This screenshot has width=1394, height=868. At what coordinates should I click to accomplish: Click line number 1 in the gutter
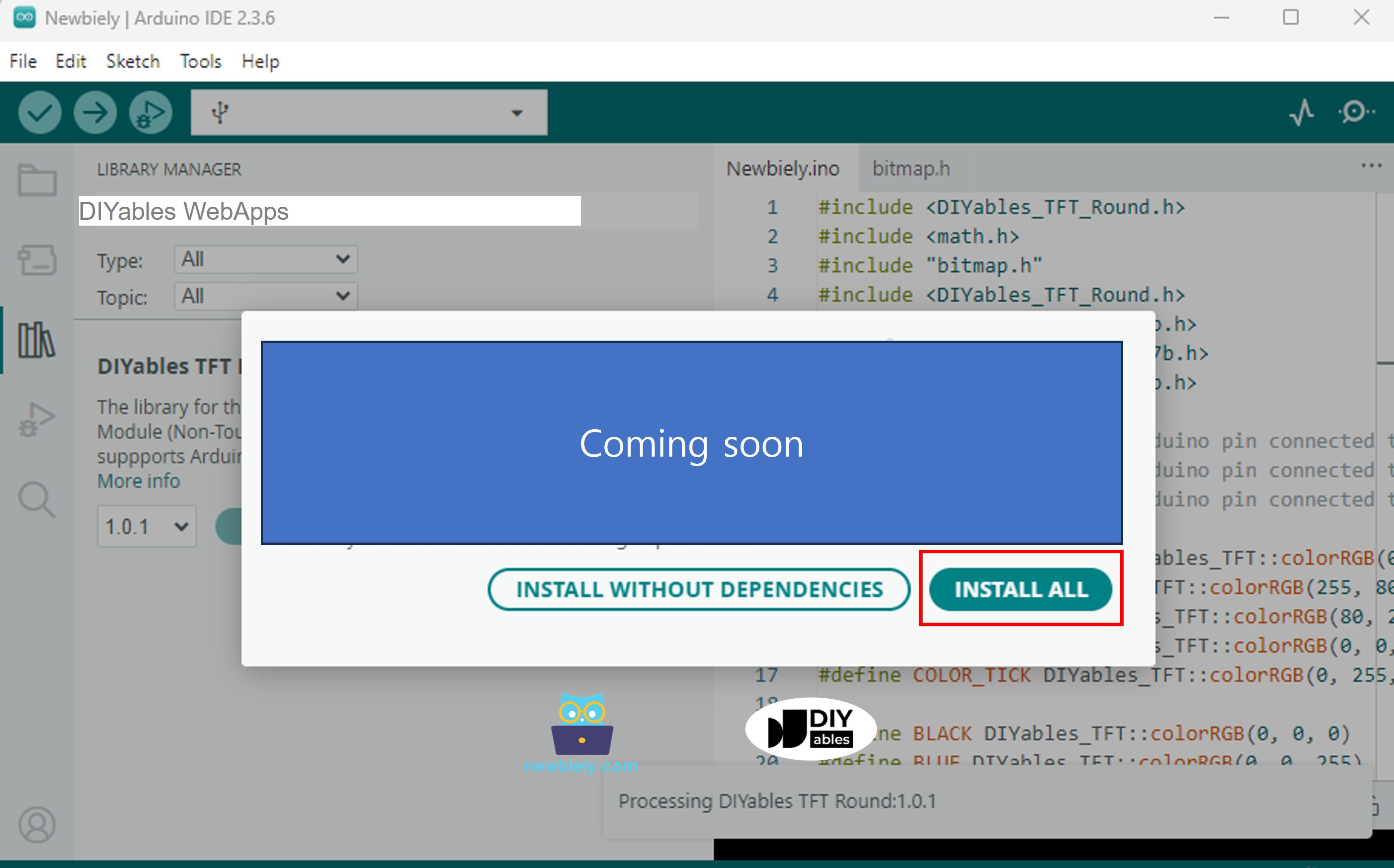(x=772, y=207)
